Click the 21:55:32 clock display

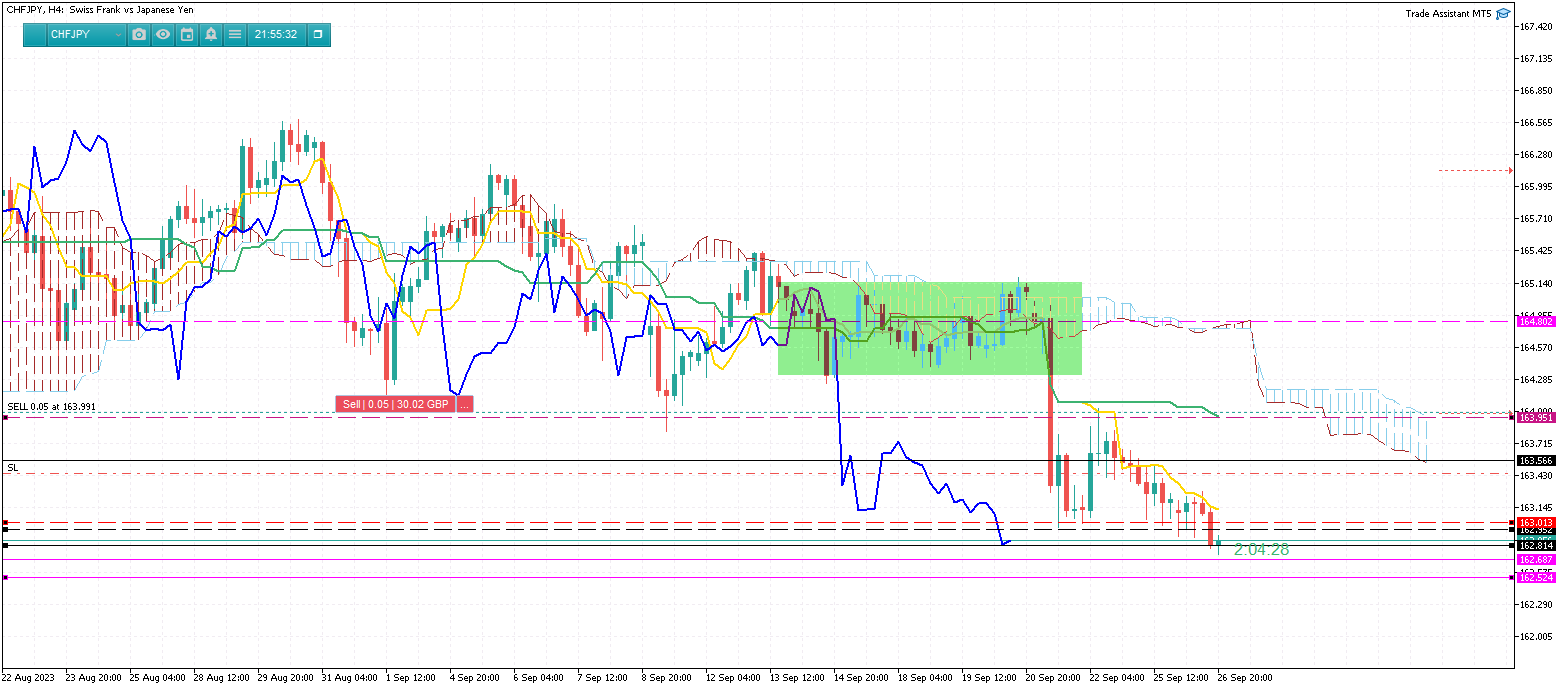[x=276, y=34]
